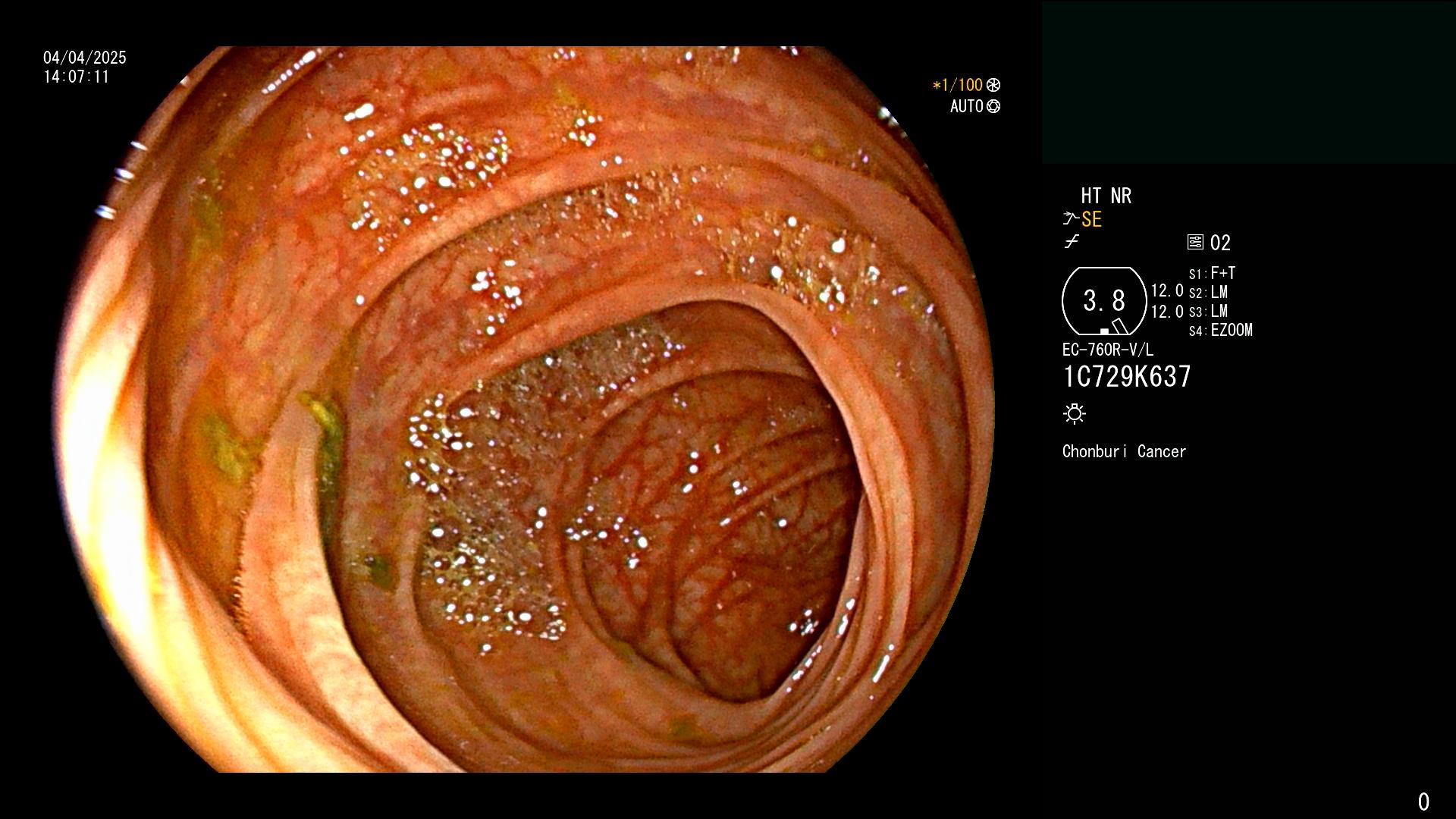Click the S2 switch assignment LM
This screenshot has width=1456, height=819.
(1219, 293)
